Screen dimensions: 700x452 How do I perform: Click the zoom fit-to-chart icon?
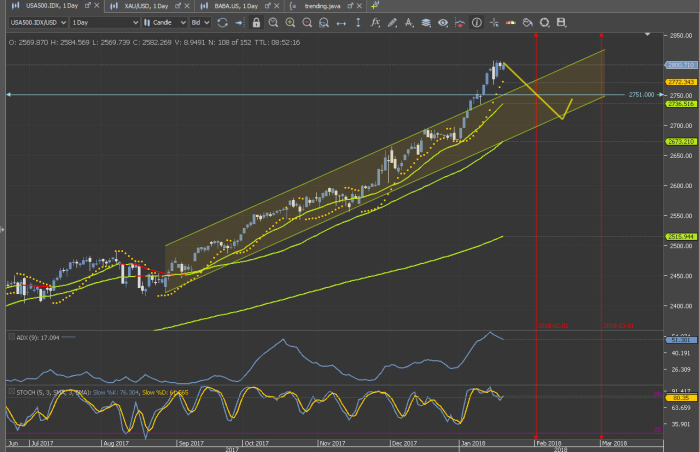[324, 22]
